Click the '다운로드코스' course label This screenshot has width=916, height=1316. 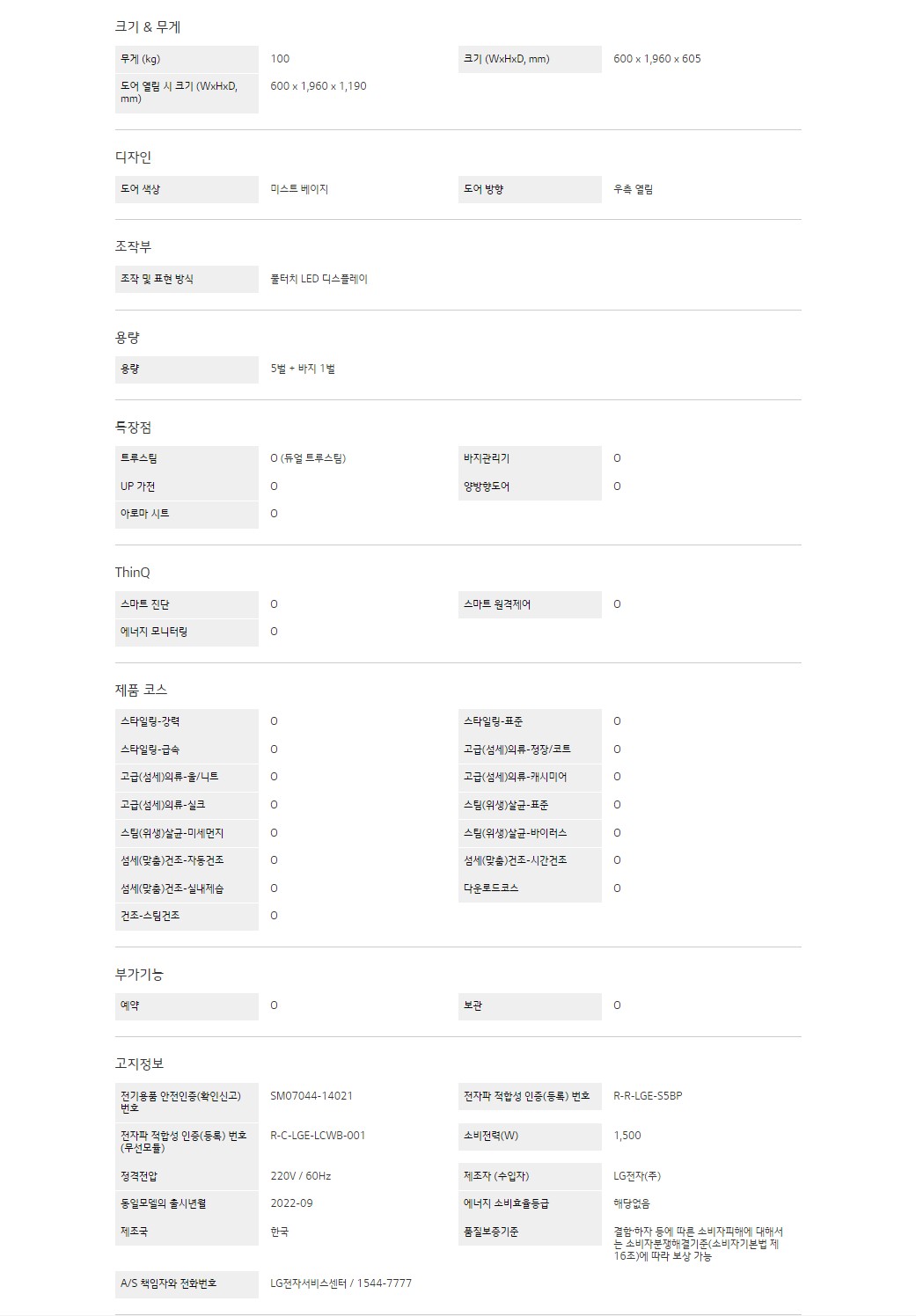click(491, 888)
